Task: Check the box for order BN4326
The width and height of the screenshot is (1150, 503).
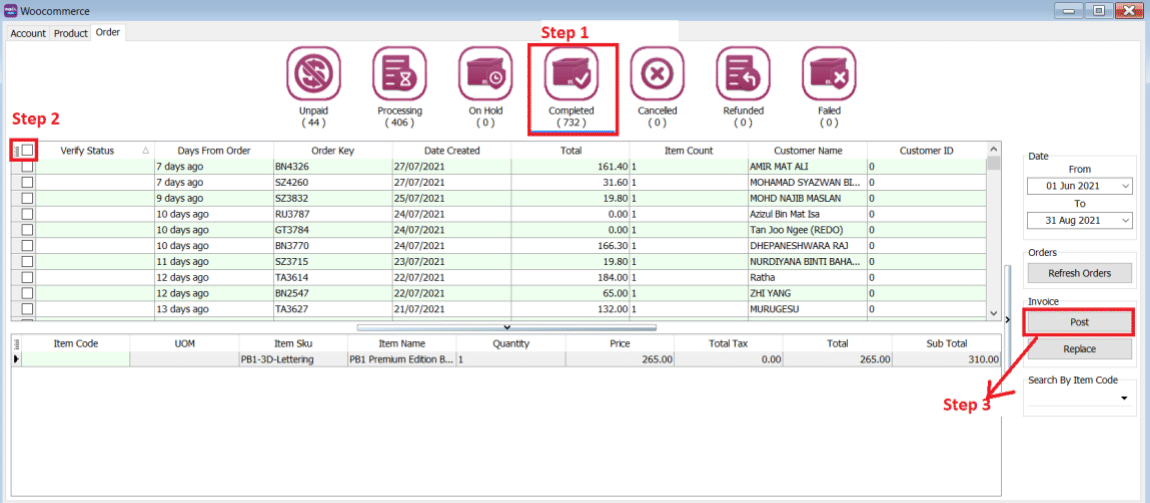Action: [28, 167]
